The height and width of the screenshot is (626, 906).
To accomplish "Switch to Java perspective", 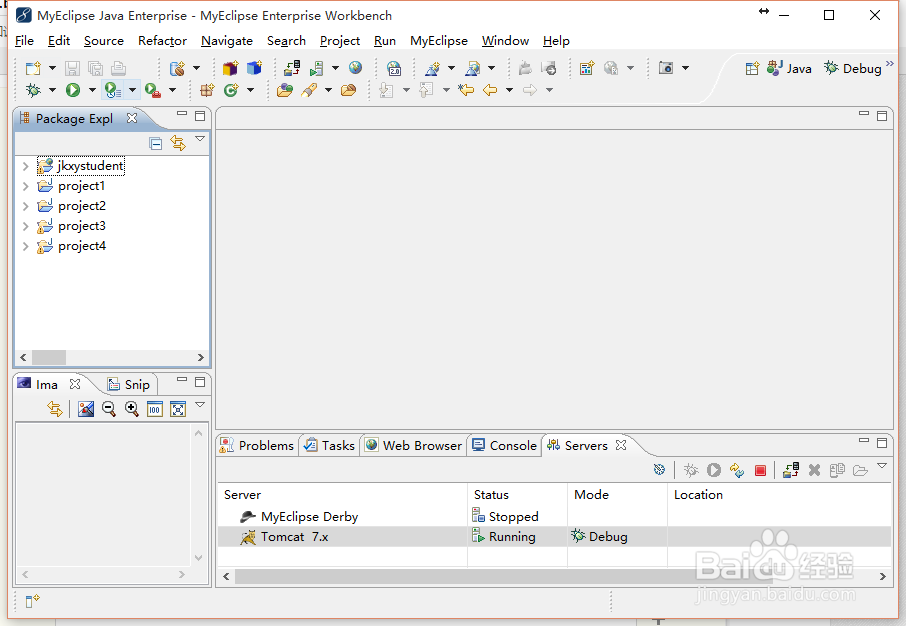I will (x=789, y=68).
